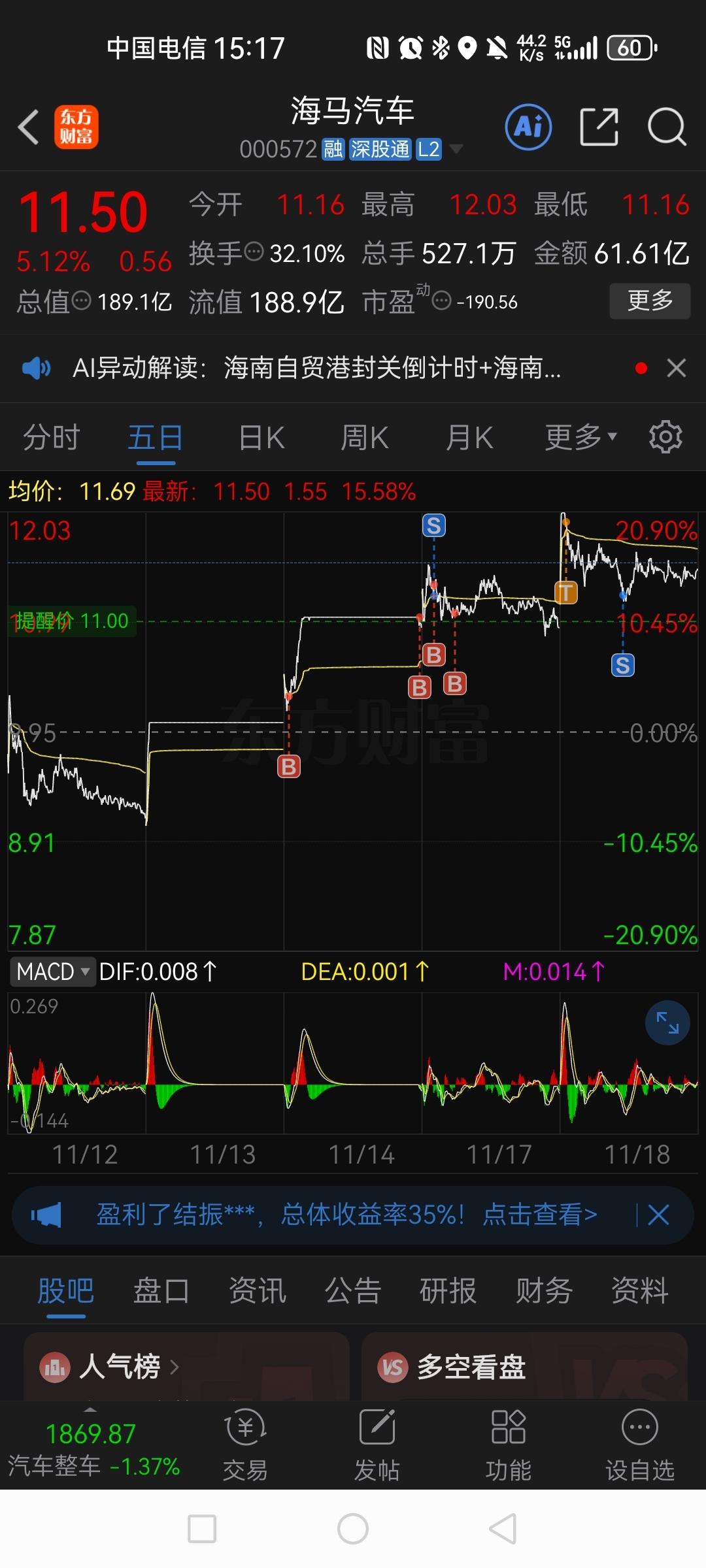Viewport: 706px width, 1568px height.
Task: Tap Android recent apps square button
Action: tap(202, 1529)
